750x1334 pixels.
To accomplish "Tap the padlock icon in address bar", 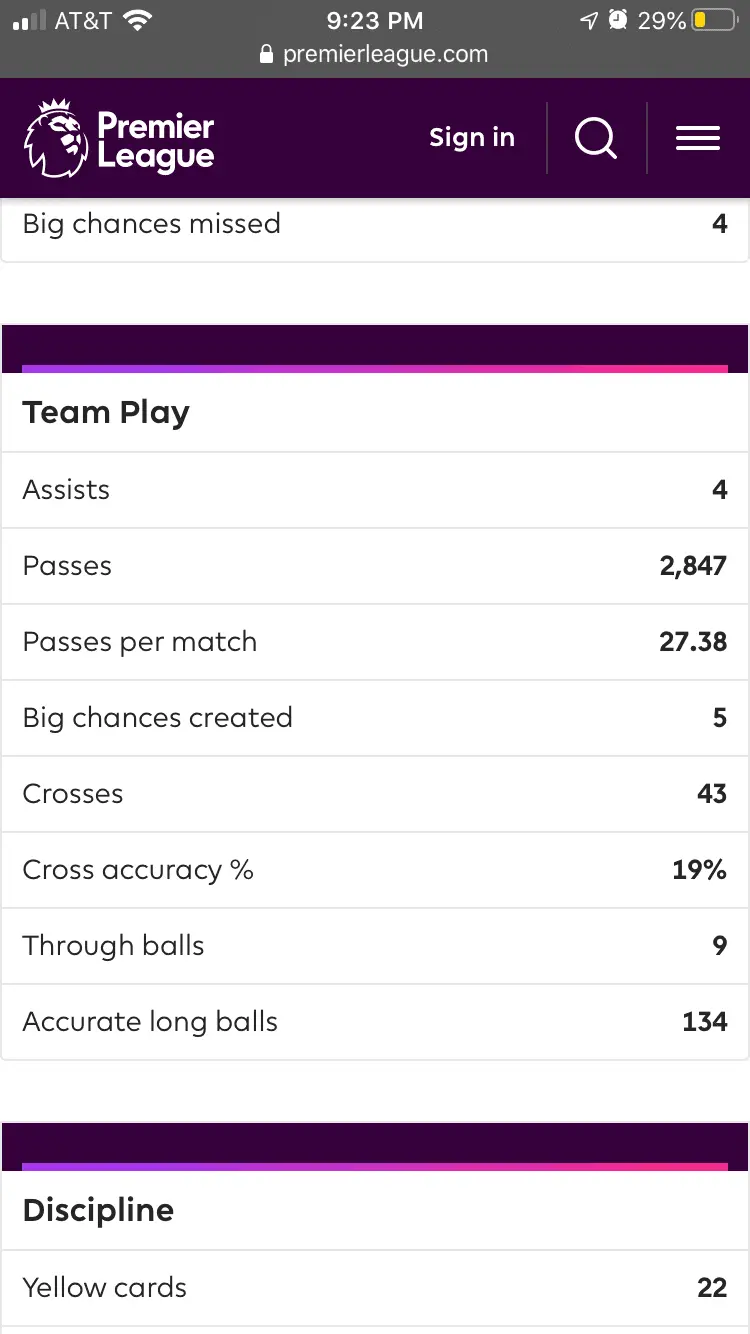I will tap(266, 54).
